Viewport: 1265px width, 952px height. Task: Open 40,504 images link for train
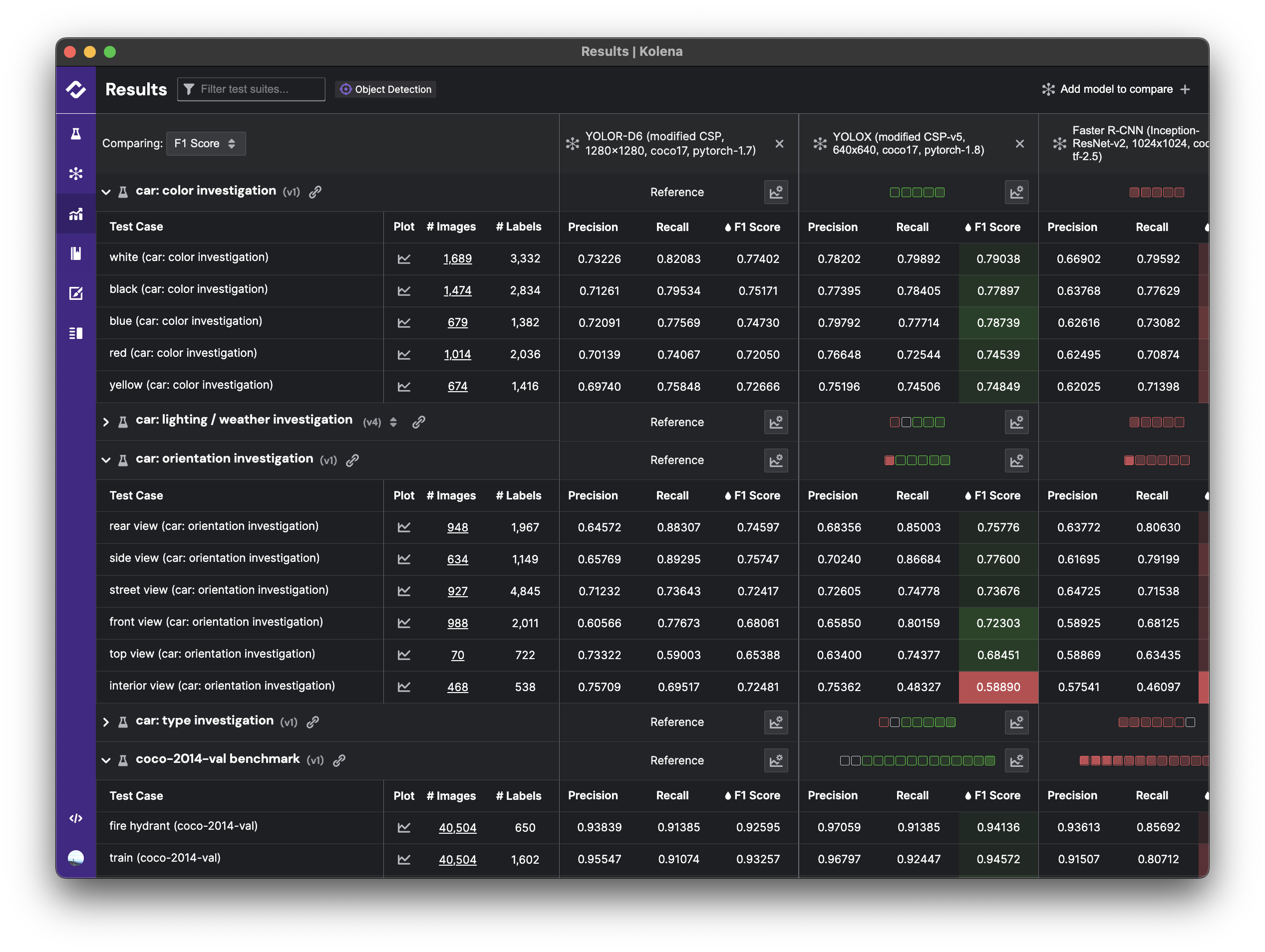457,859
